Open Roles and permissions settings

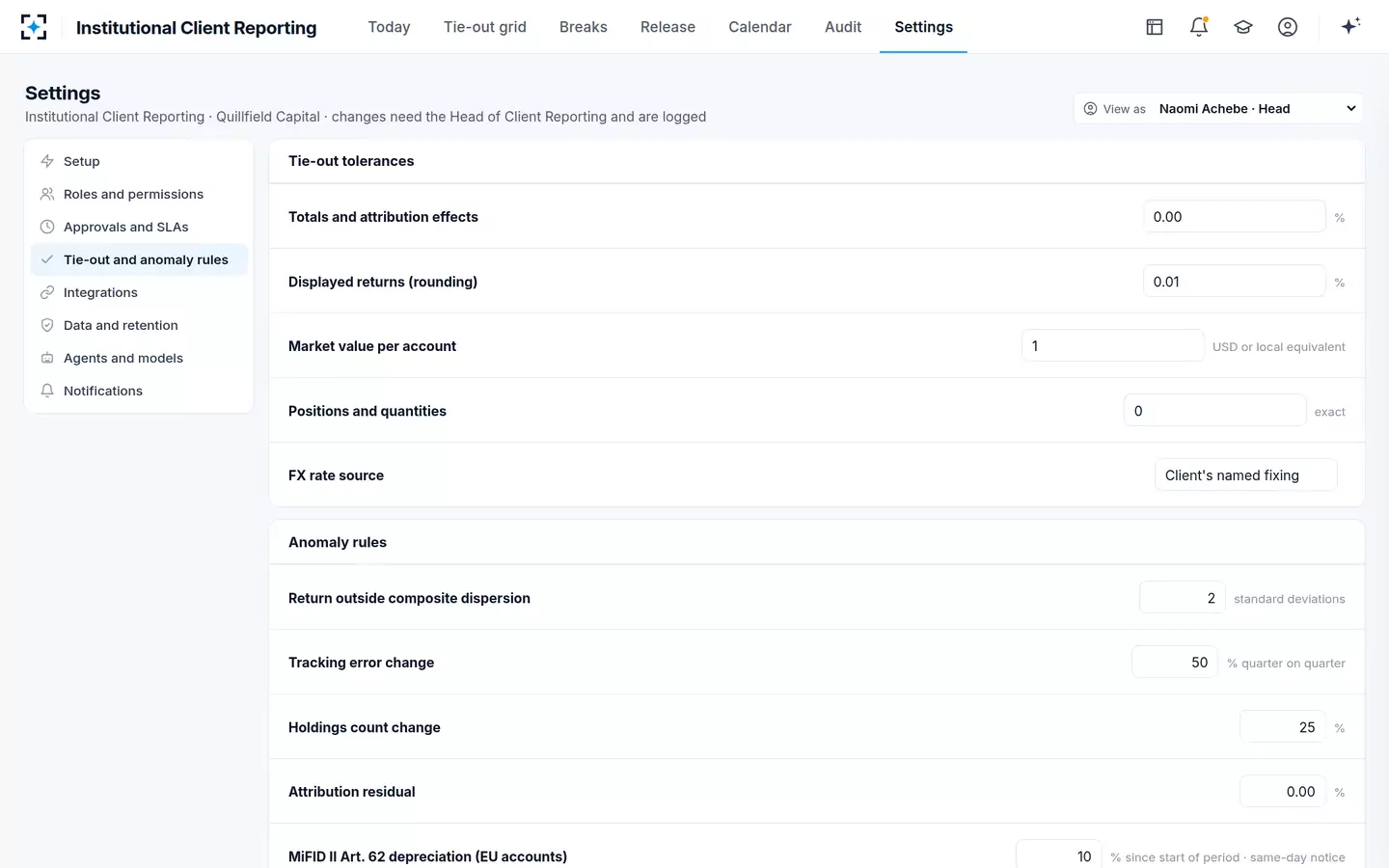(x=139, y=194)
